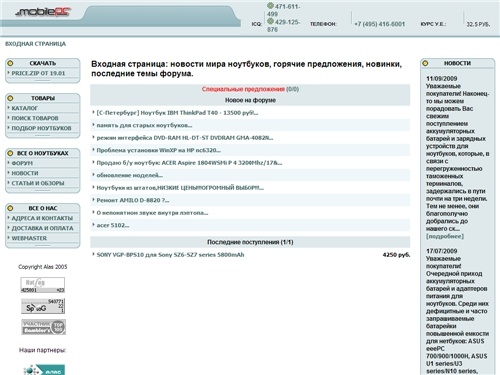Click ICQ status icon for 471-611-499
This screenshot has height=375, width=500.
[270, 6]
